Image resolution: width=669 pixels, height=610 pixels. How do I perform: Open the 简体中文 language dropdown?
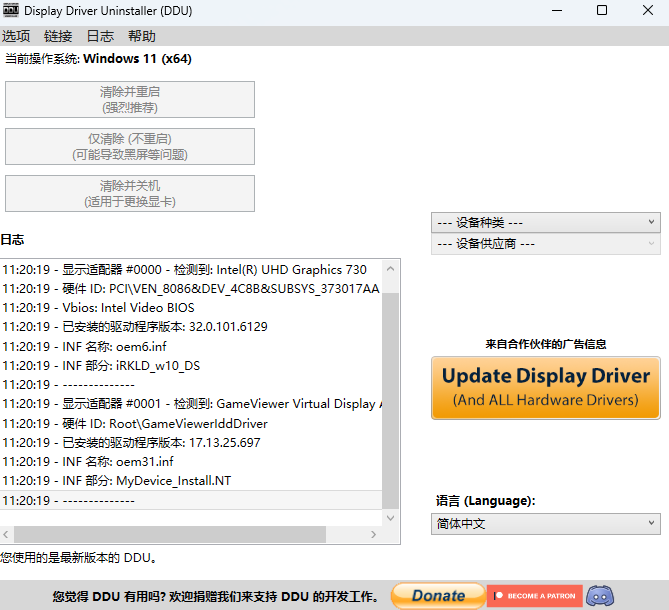545,523
